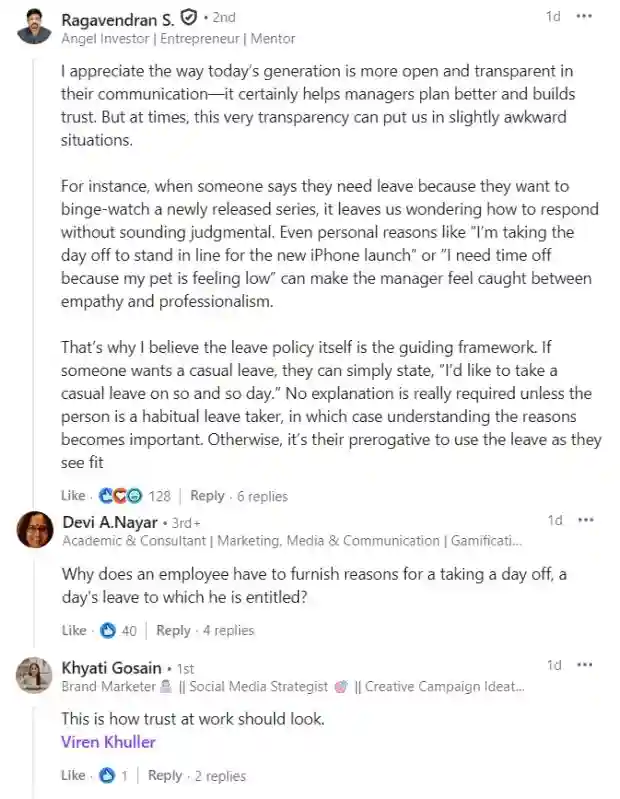View thumbs-up reaction on Devi's comment
This screenshot has height=799, width=620.
(x=108, y=630)
